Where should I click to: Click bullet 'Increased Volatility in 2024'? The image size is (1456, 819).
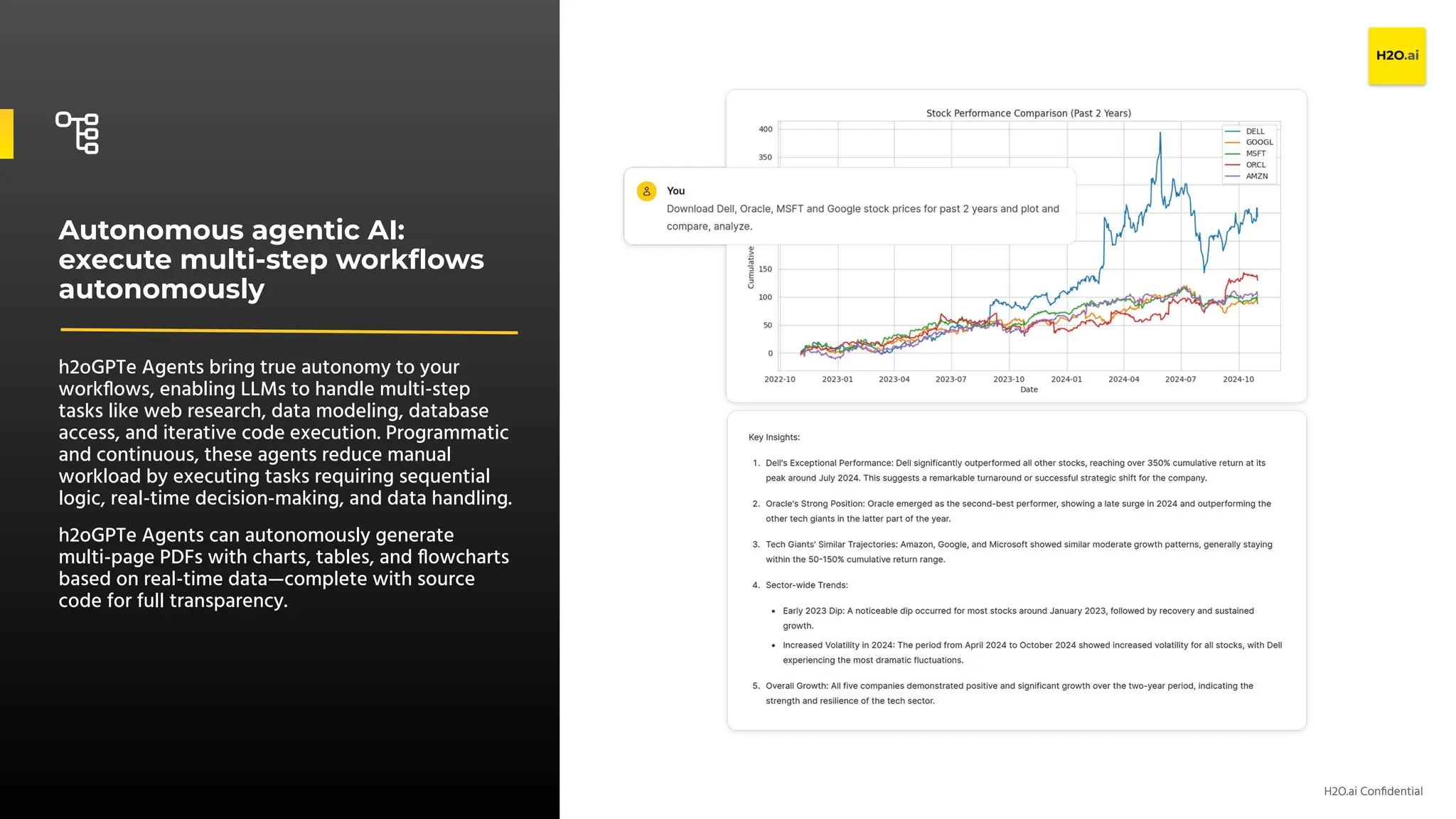click(x=1032, y=653)
